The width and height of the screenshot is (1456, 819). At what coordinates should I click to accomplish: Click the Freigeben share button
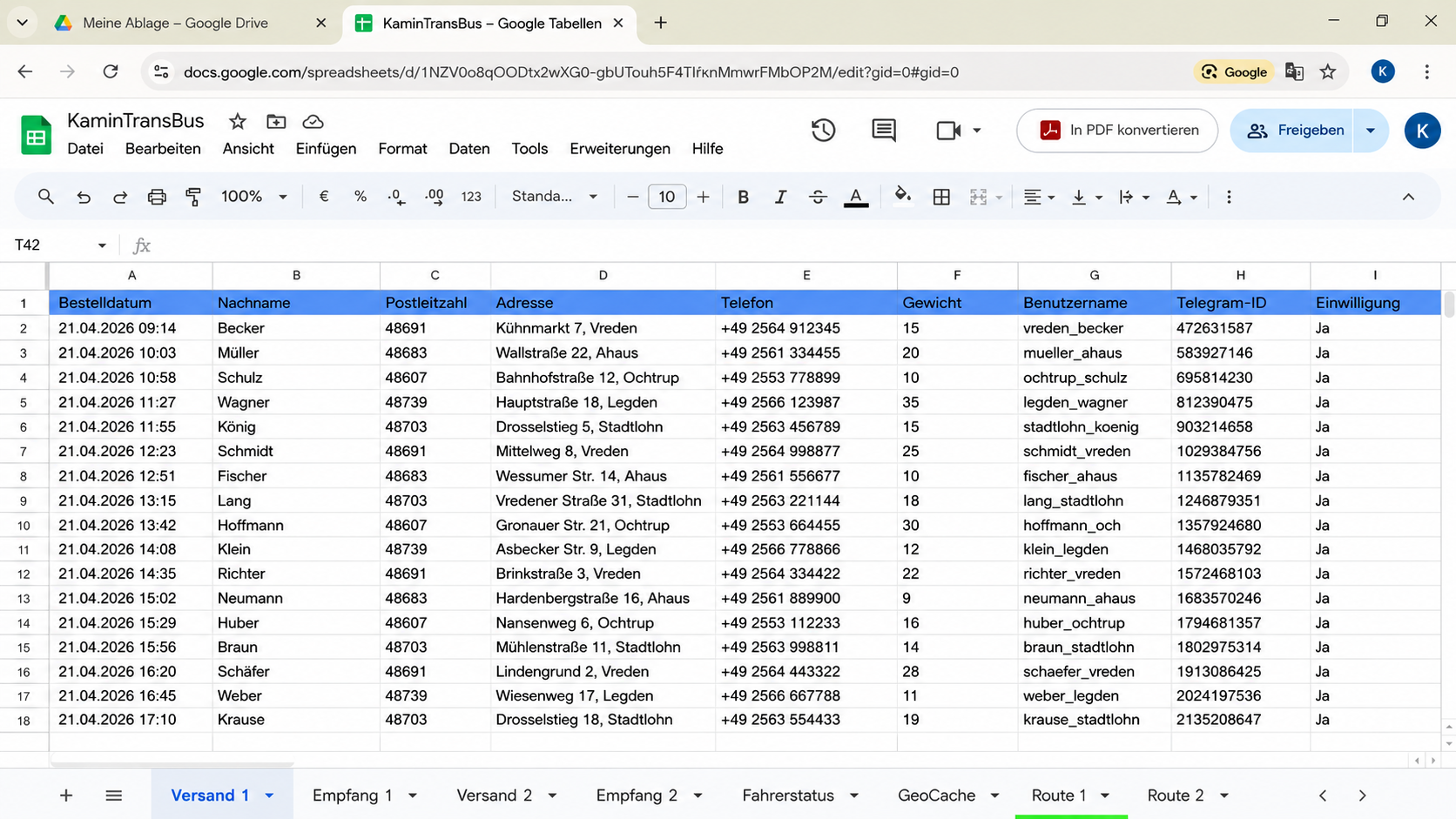[1292, 131]
